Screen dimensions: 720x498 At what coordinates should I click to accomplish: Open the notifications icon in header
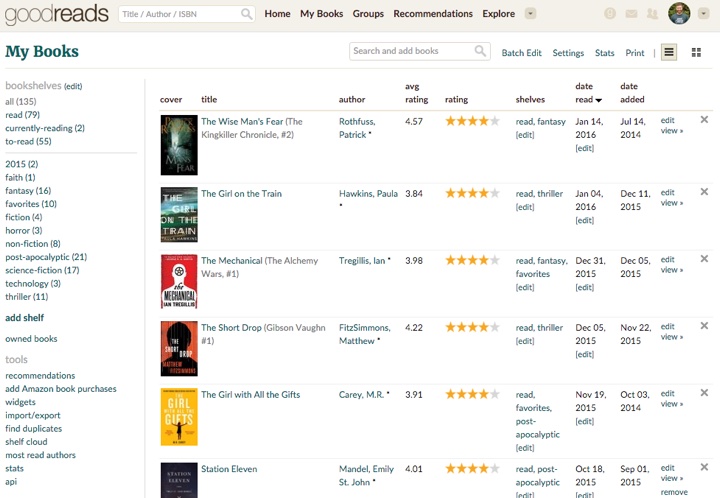pyautogui.click(x=610, y=14)
